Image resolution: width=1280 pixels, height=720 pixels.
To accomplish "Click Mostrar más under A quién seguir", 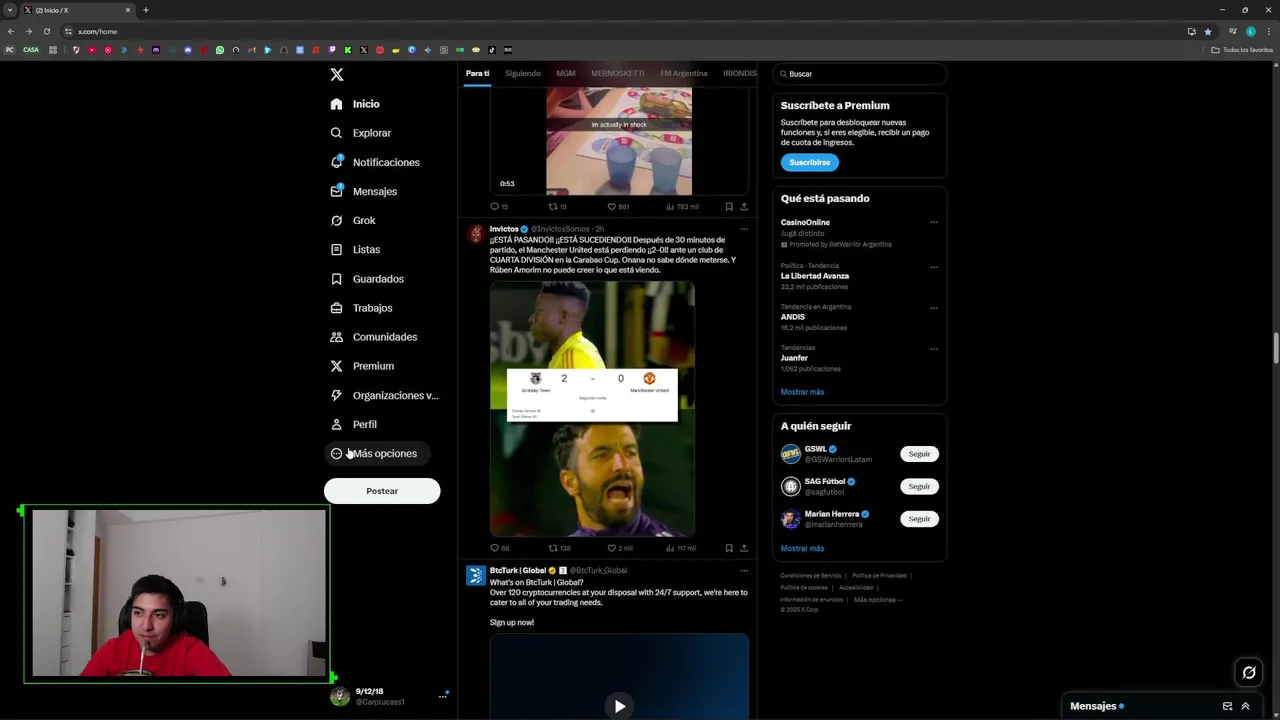I will click(x=802, y=549).
